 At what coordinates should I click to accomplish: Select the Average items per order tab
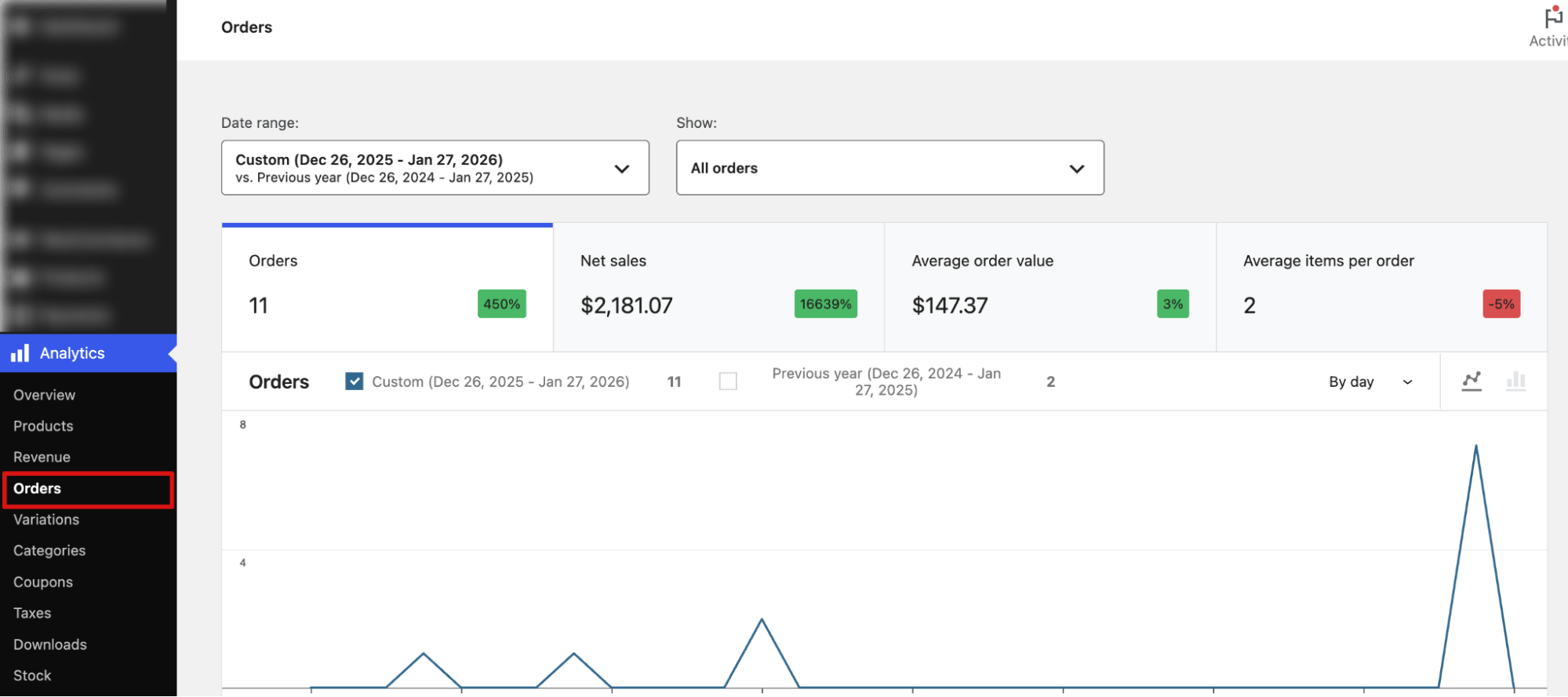1381,287
